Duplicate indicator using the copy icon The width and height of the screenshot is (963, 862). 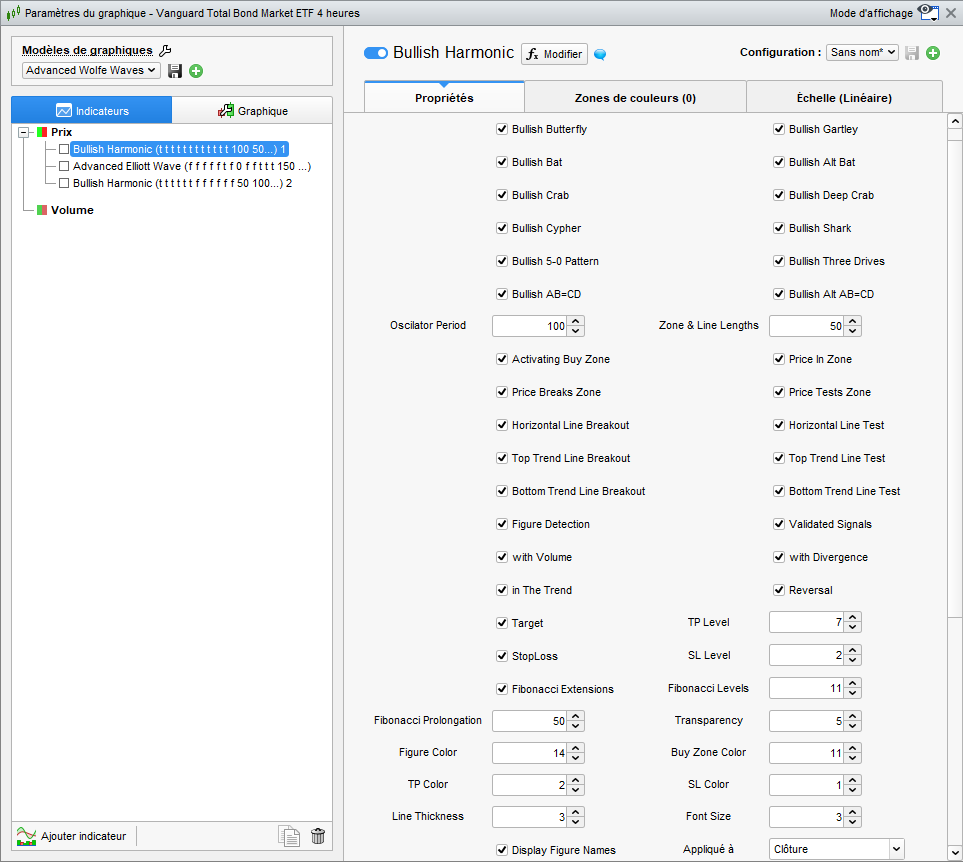click(288, 837)
